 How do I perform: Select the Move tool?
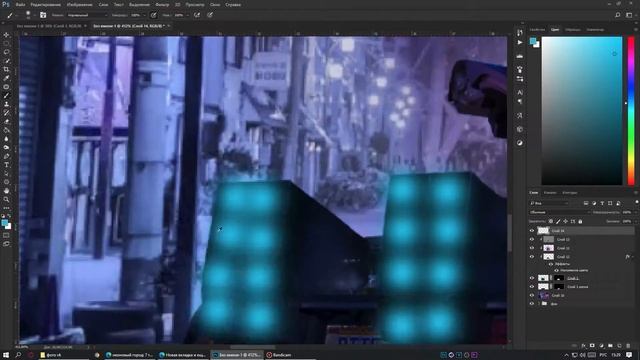pos(6,35)
